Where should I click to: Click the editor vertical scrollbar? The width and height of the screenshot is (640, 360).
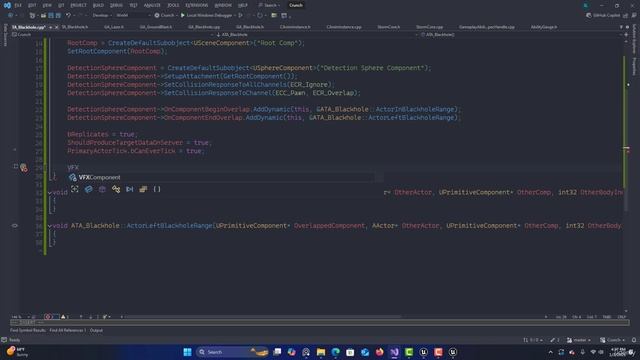tap(627, 176)
